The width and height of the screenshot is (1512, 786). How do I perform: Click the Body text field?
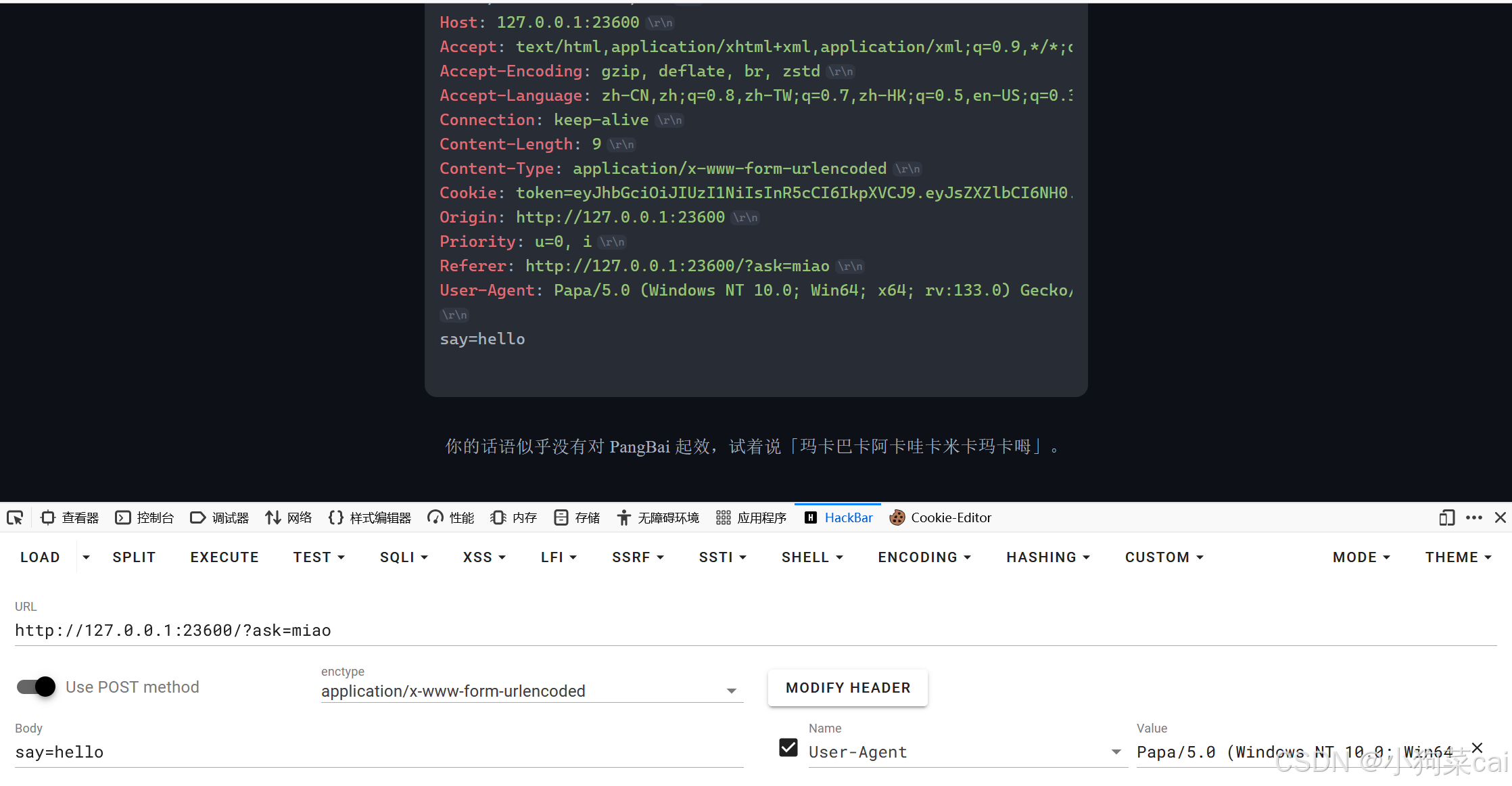tap(379, 752)
